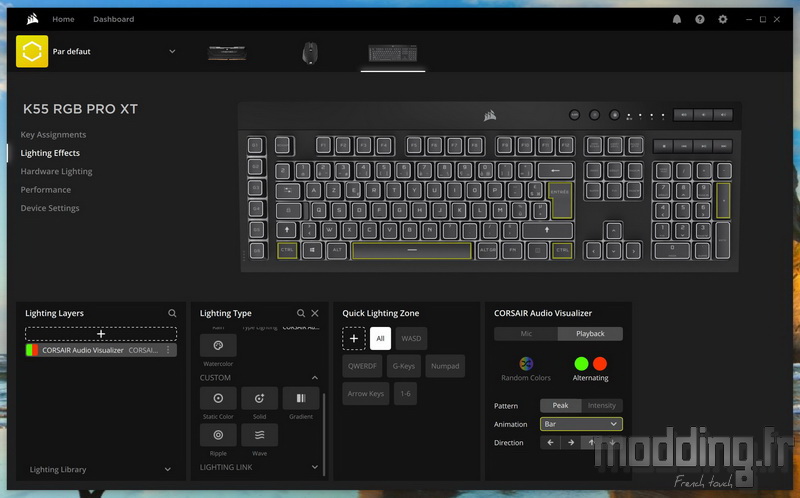Add a new lighting layer

coord(101,334)
